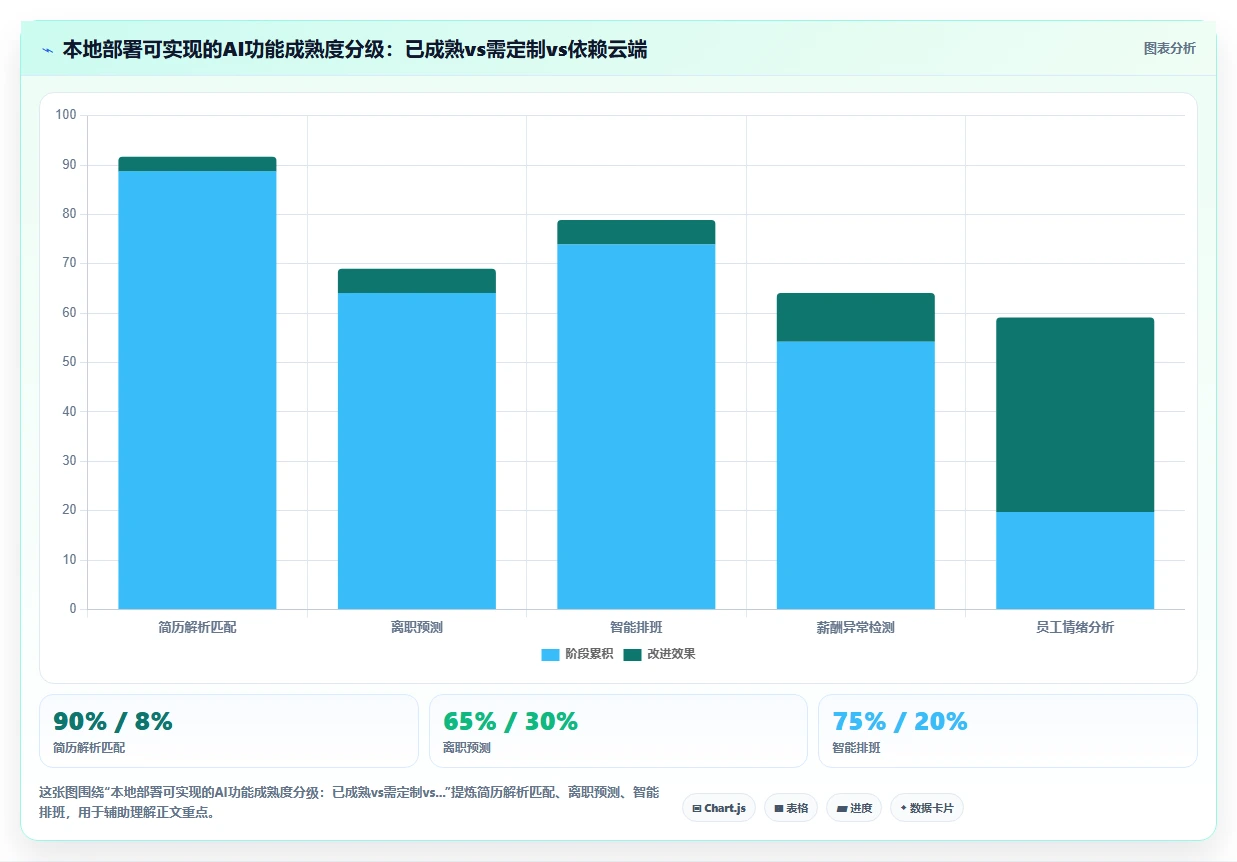Screen dimensions: 1237x862
Task: Select the 表格 tag
Action: 791,808
